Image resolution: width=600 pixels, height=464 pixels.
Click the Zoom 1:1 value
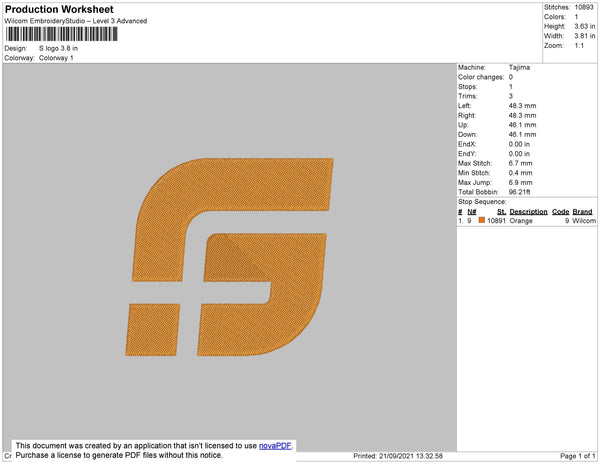[x=579, y=46]
